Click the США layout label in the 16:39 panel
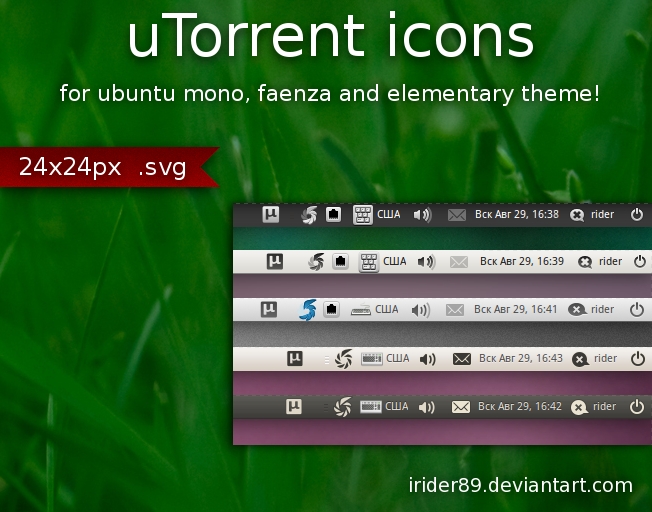 pos(394,262)
